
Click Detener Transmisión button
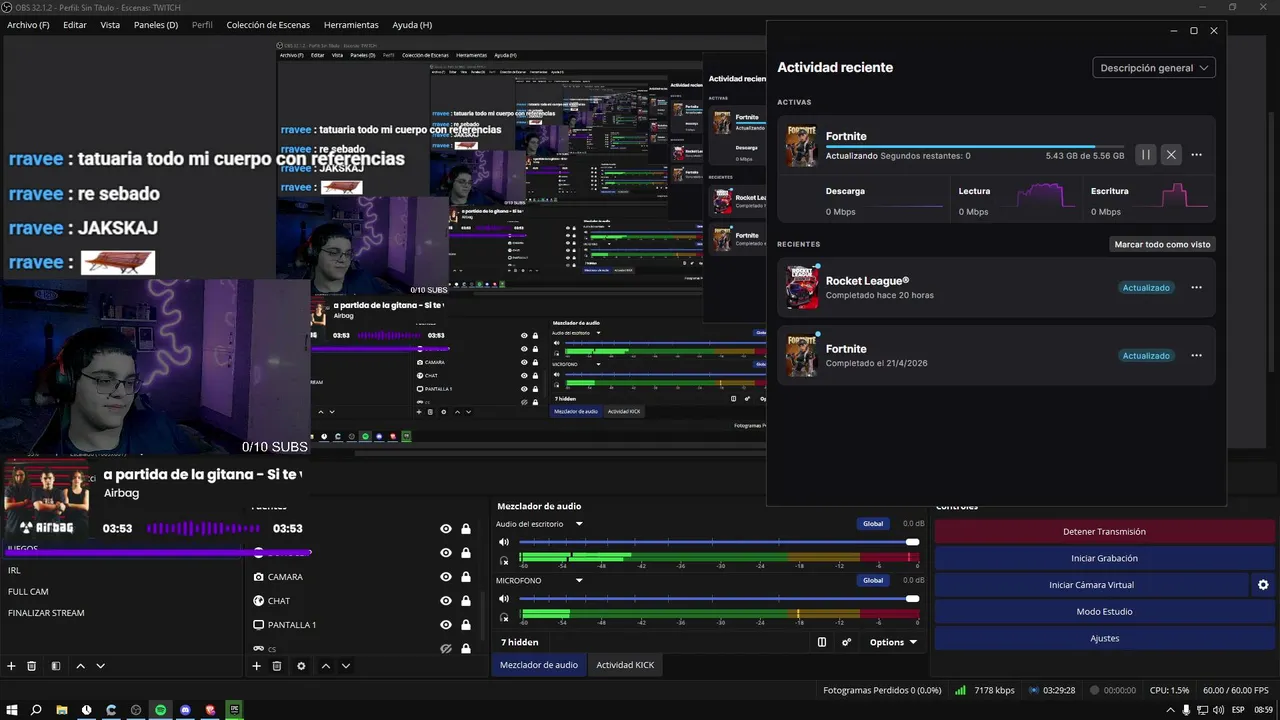pos(1104,532)
